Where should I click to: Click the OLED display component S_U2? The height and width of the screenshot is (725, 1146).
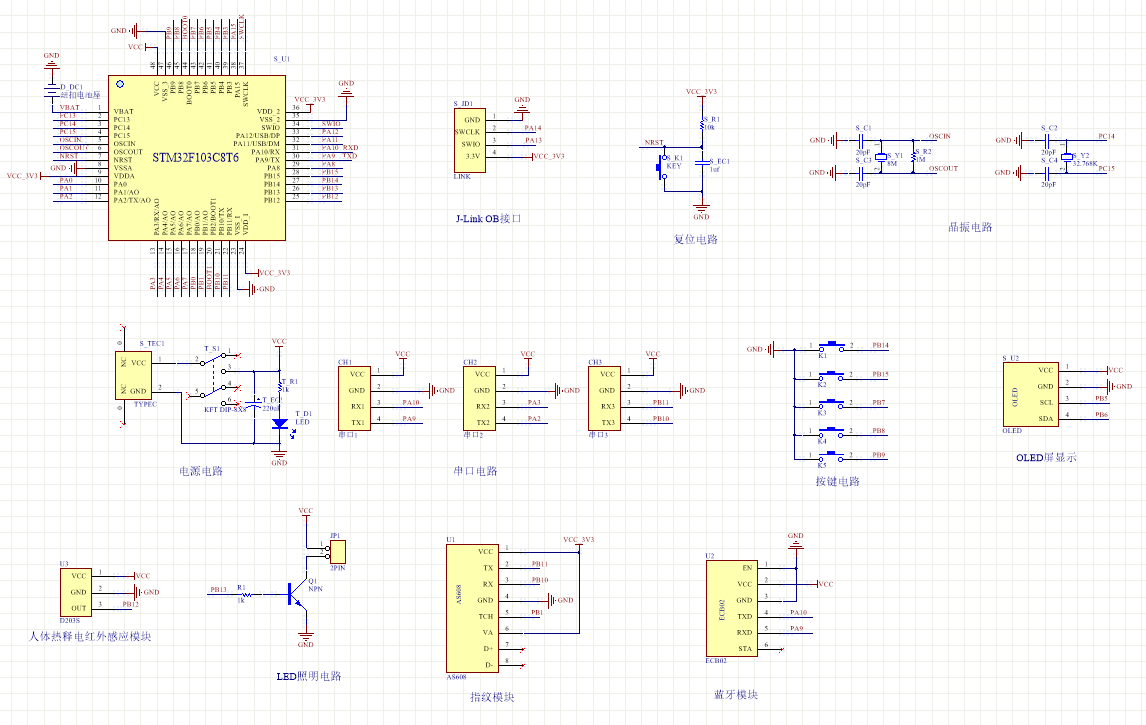pos(1030,394)
